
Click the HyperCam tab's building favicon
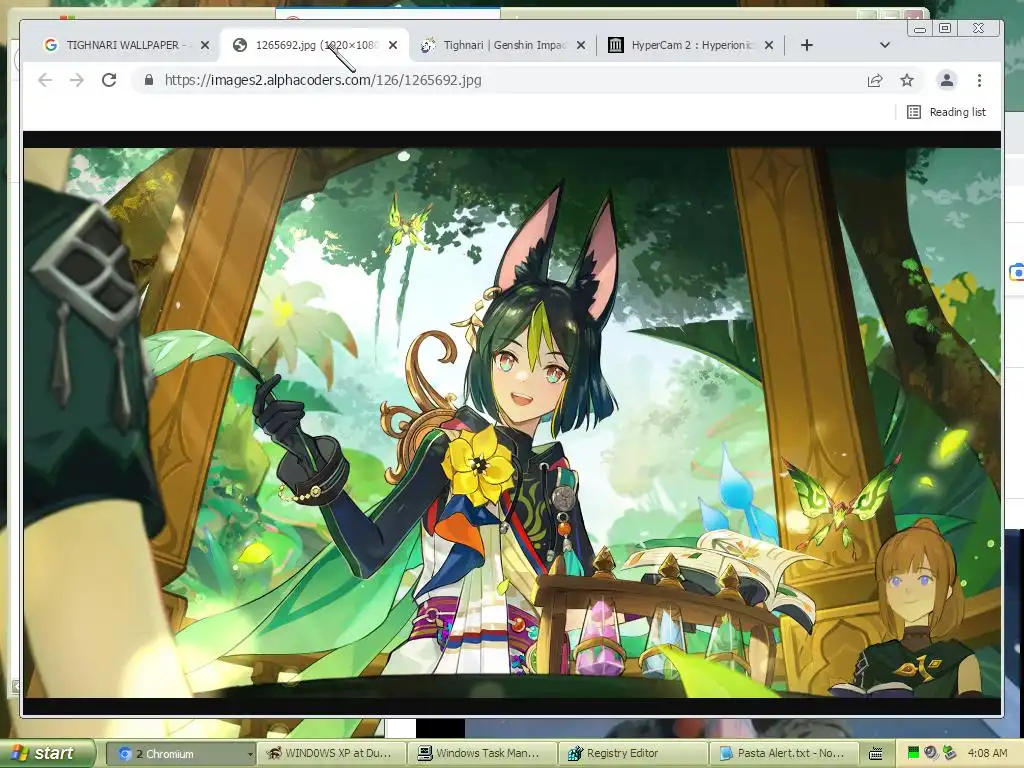click(615, 45)
